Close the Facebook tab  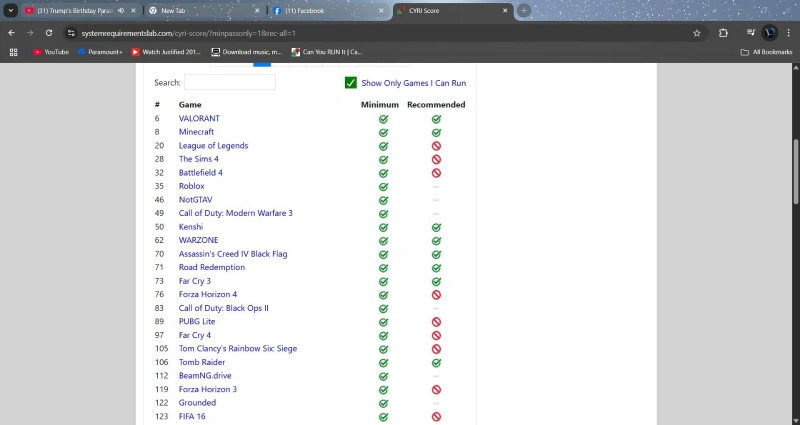381,11
